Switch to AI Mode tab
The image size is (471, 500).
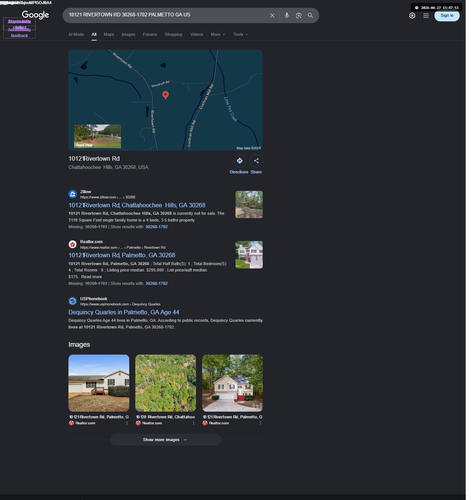pyautogui.click(x=76, y=34)
